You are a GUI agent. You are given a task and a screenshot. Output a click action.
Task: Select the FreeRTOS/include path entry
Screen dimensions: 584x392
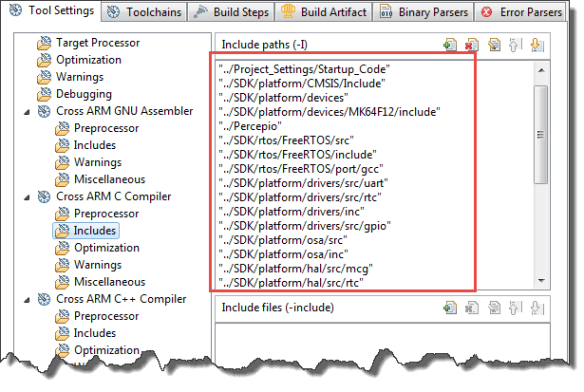click(x=298, y=155)
